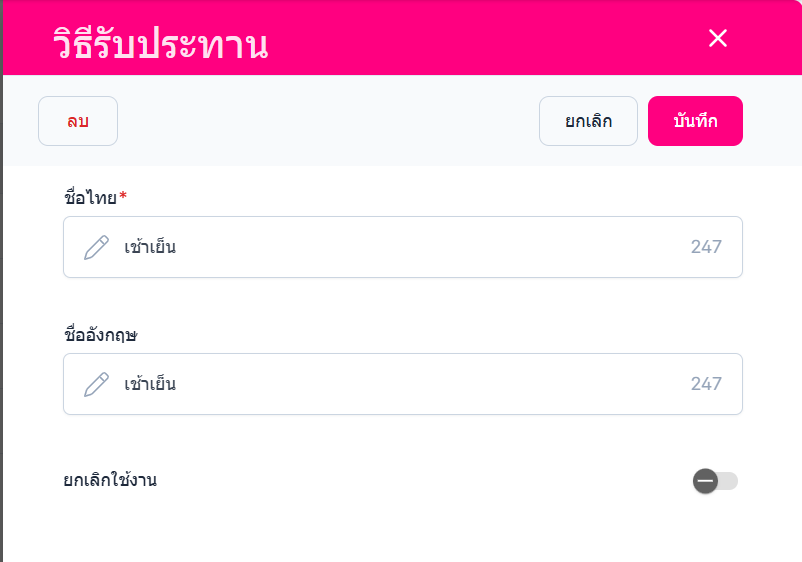The height and width of the screenshot is (562, 802).
Task: Close the วิธีรับประทาน dialog with X
Action: (x=717, y=38)
